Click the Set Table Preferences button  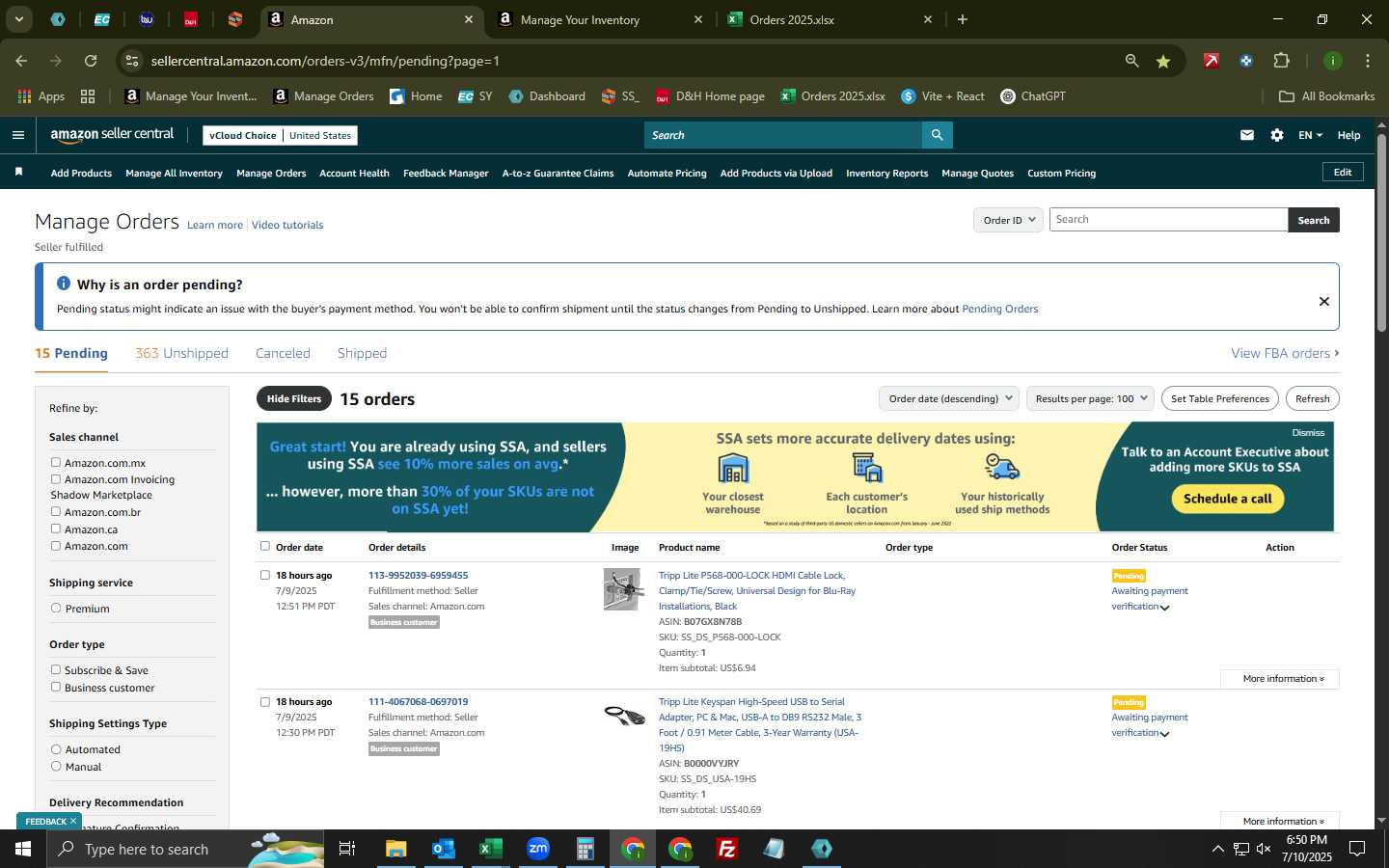(1219, 398)
